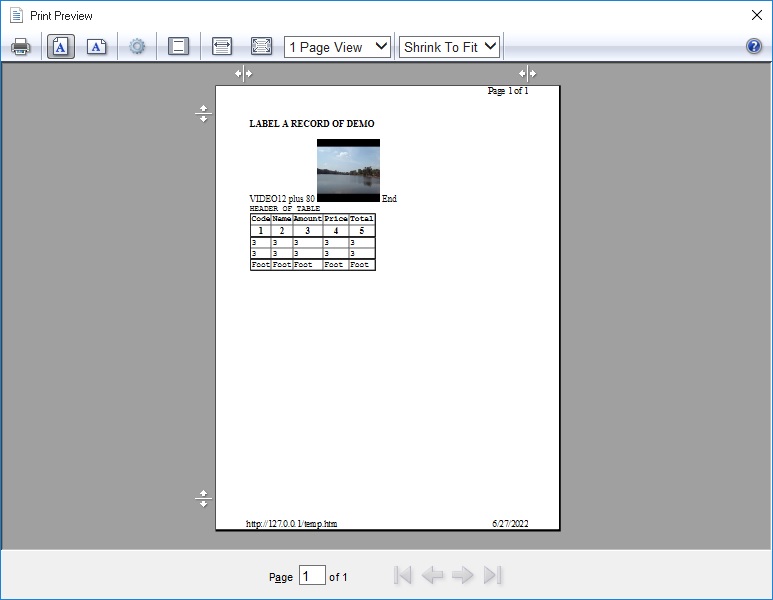This screenshot has width=773, height=600.
Task: Close the Print Preview window
Action: pyautogui.click(x=756, y=15)
